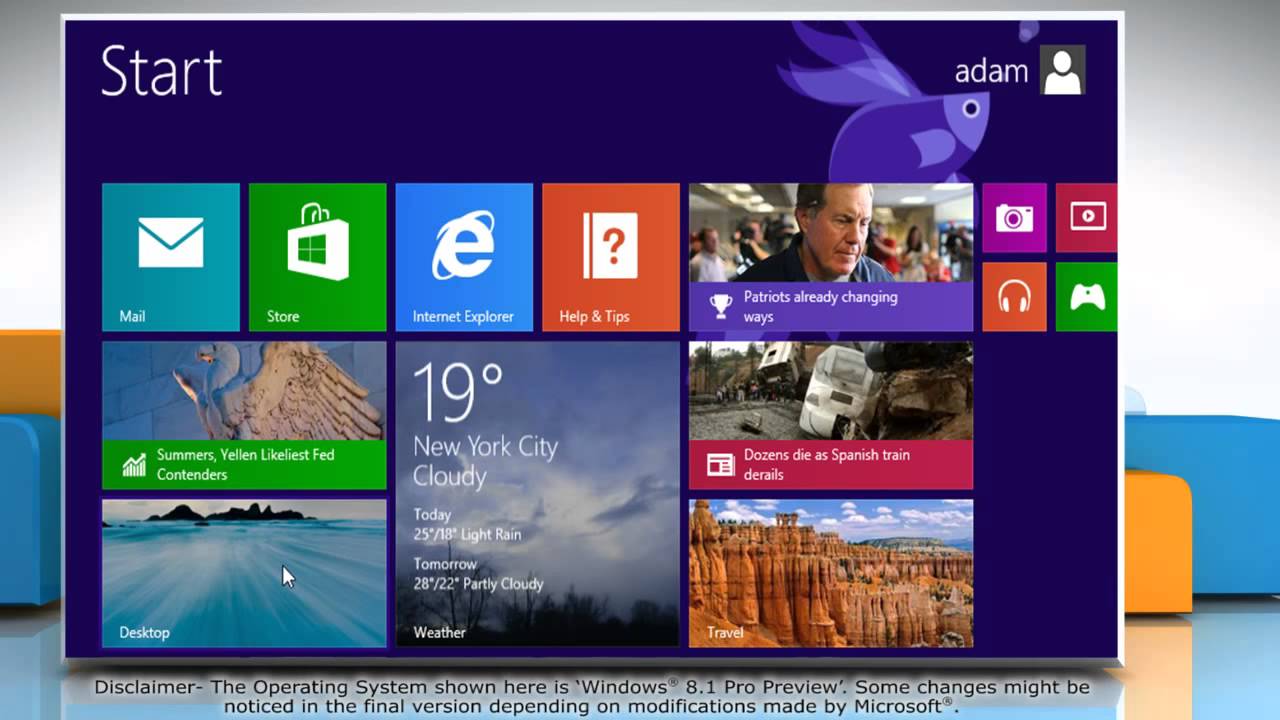Screen dimensions: 1280x720
Task: Click the user name adam
Action: (991, 71)
